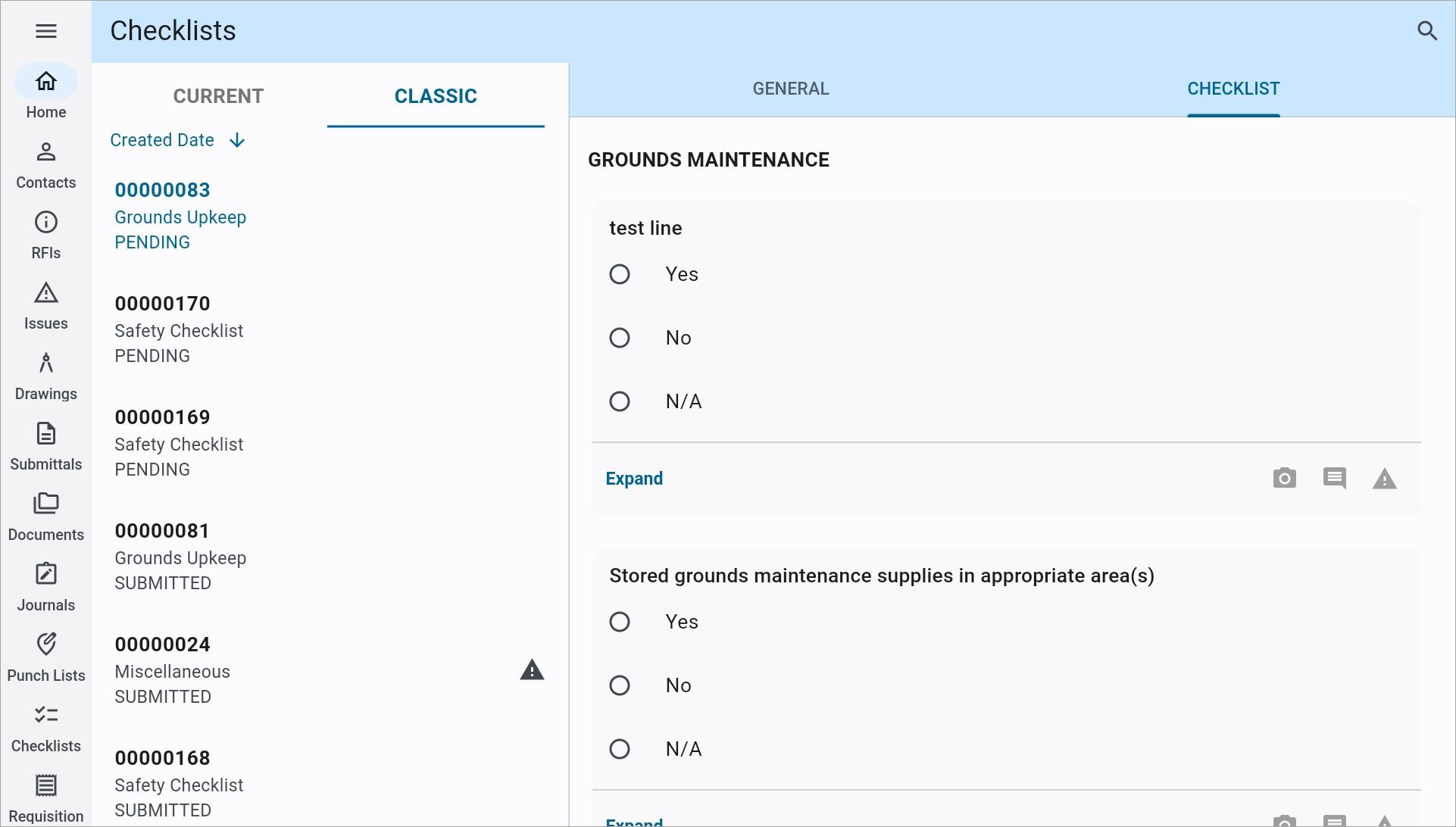Open Requisition from the sidebar
Viewport: 1456px width, 827px height.
[x=46, y=798]
